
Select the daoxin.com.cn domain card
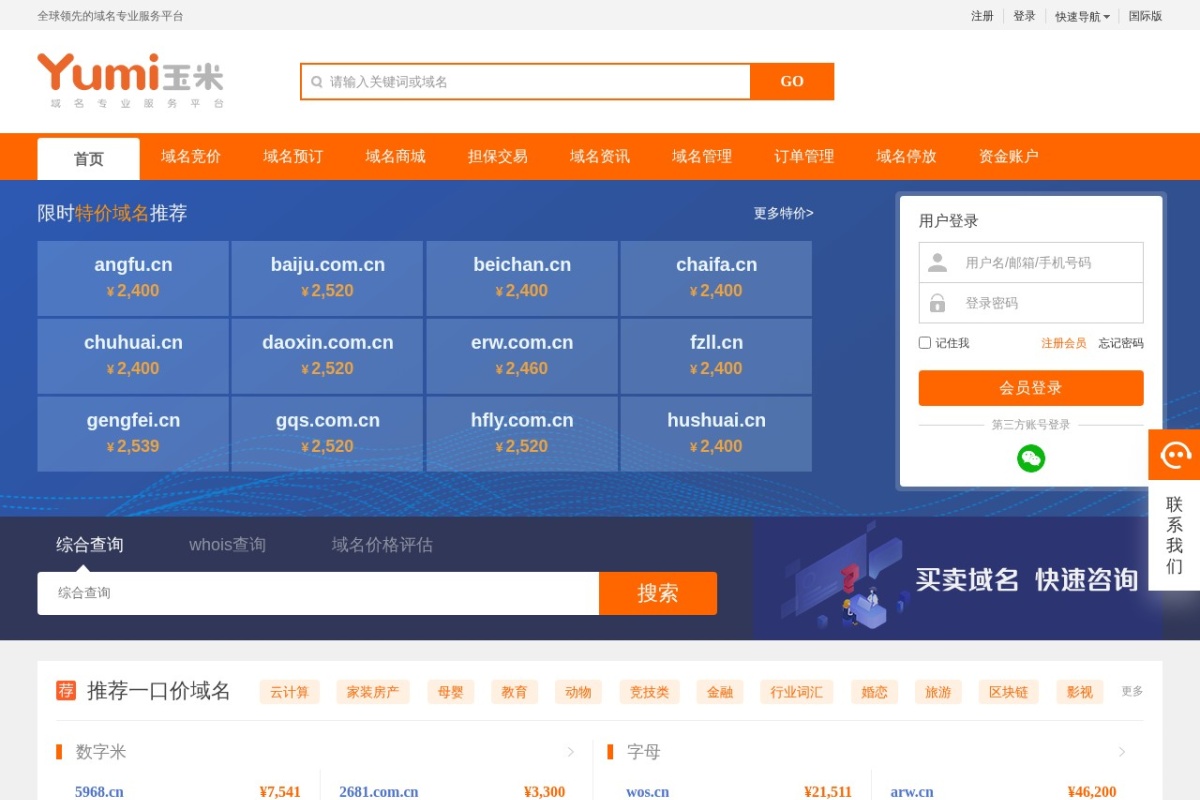[x=327, y=356]
